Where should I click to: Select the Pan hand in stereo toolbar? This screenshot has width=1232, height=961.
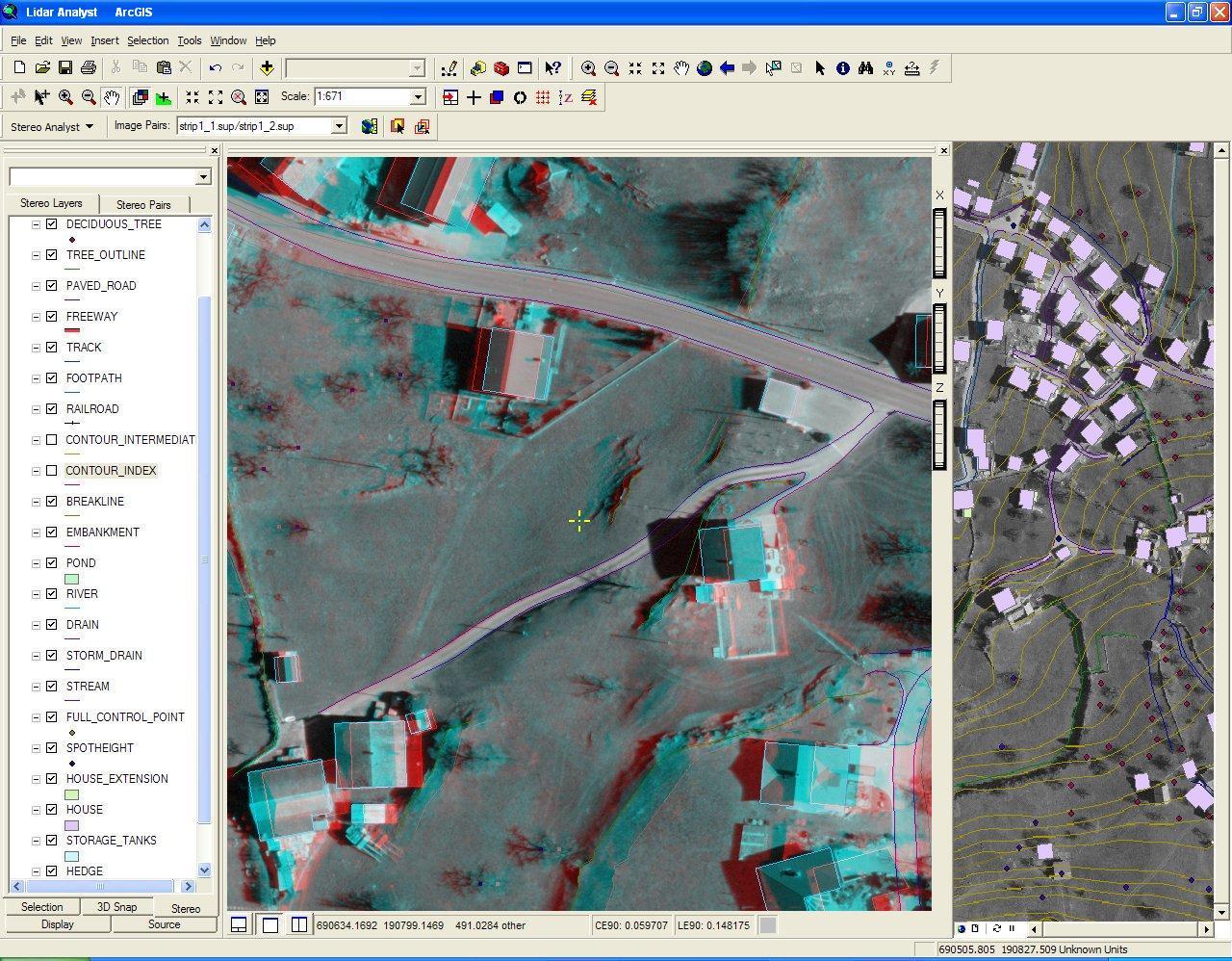click(112, 97)
